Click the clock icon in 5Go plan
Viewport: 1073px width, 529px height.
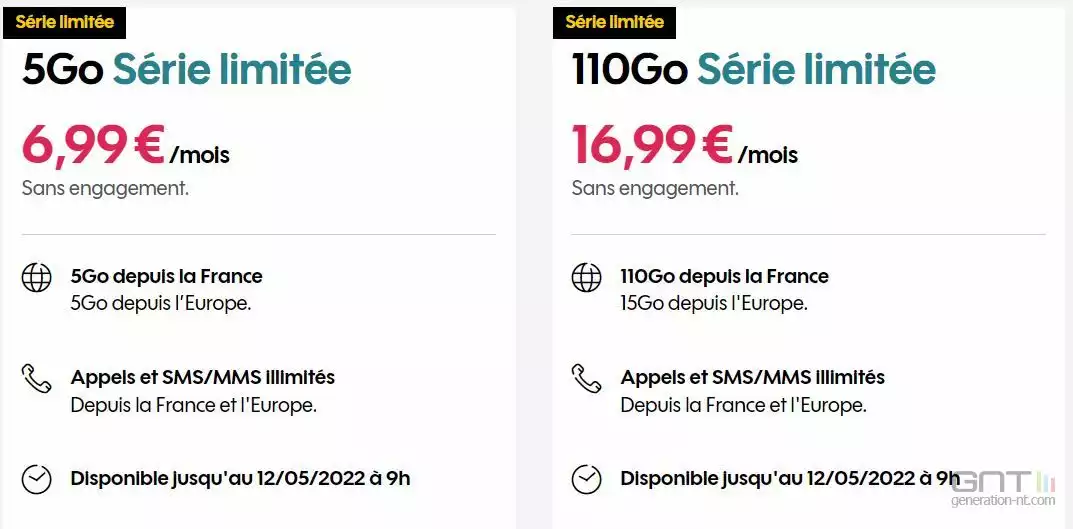click(36, 479)
